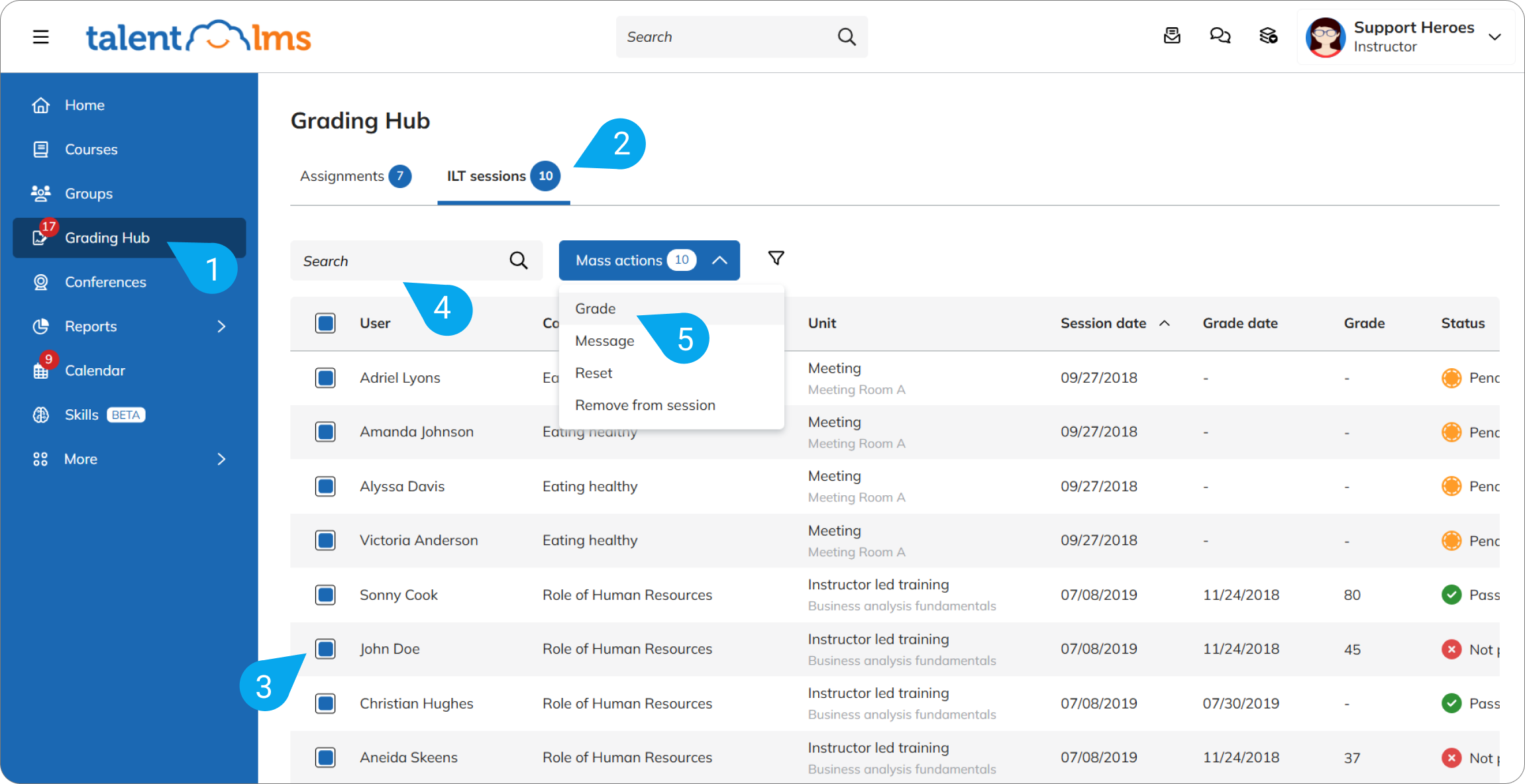Screen dimensions: 1525x784
Task: Uncheck Amanda Johnson row checkbox
Action: (325, 432)
